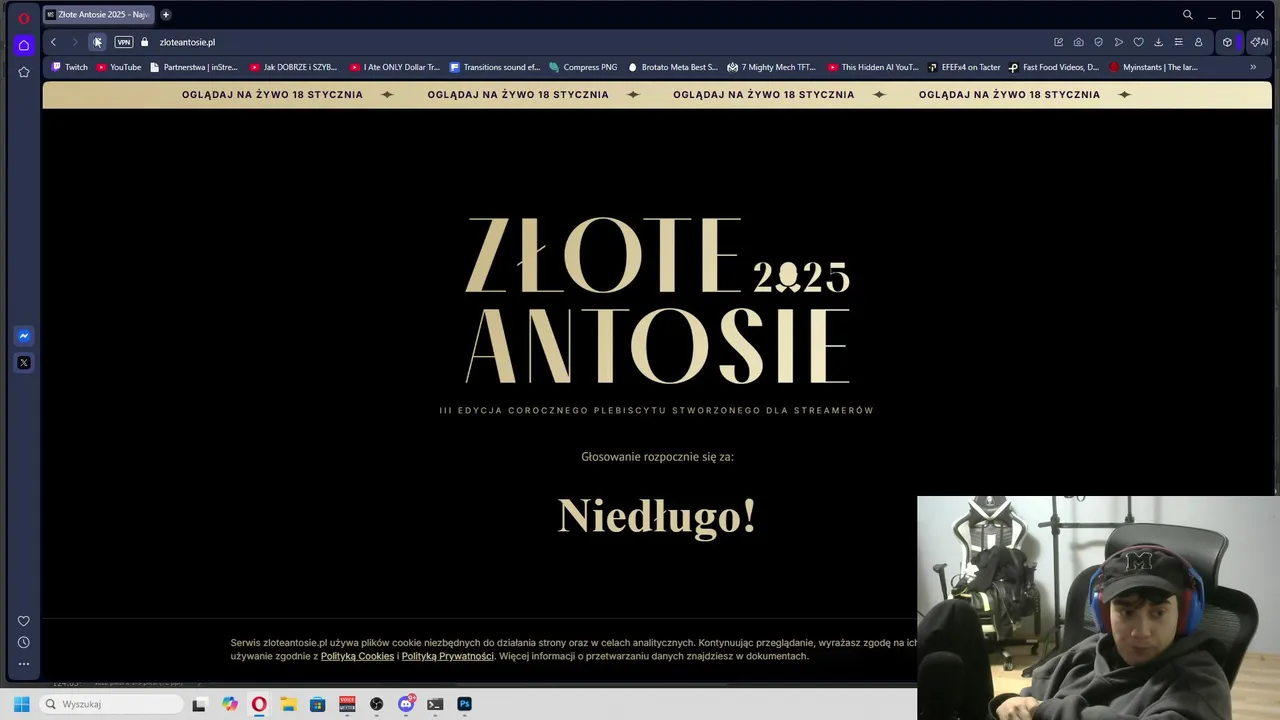1280x720 pixels.
Task: Follow the Polityką Prywatności link
Action: 447,656
